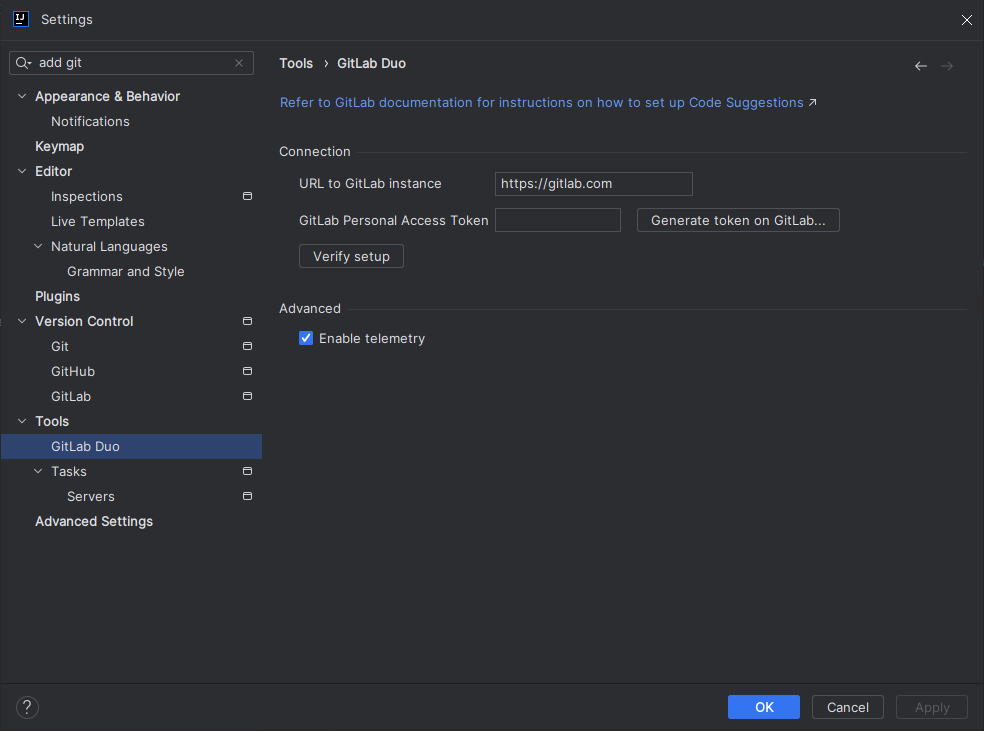Screen dimensions: 984x731
Task: Clear the settings search field text
Action: [239, 63]
